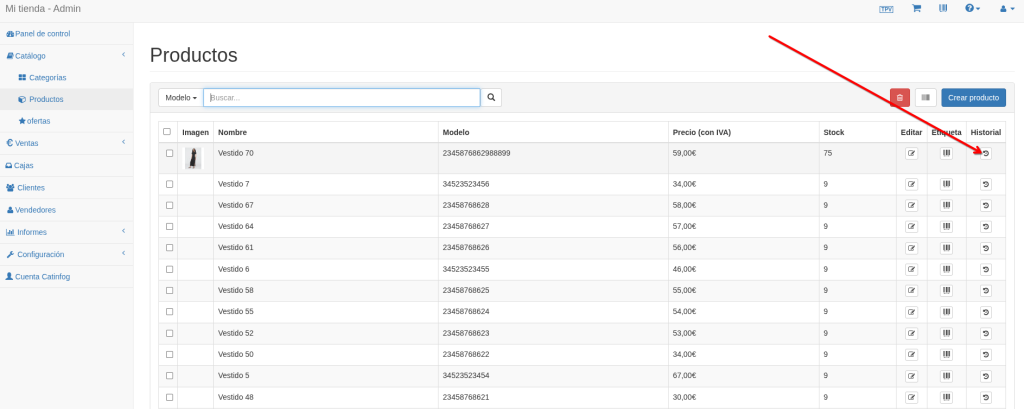This screenshot has height=409, width=1024.
Task: Click edit icon for Vestido 7
Action: (911, 184)
